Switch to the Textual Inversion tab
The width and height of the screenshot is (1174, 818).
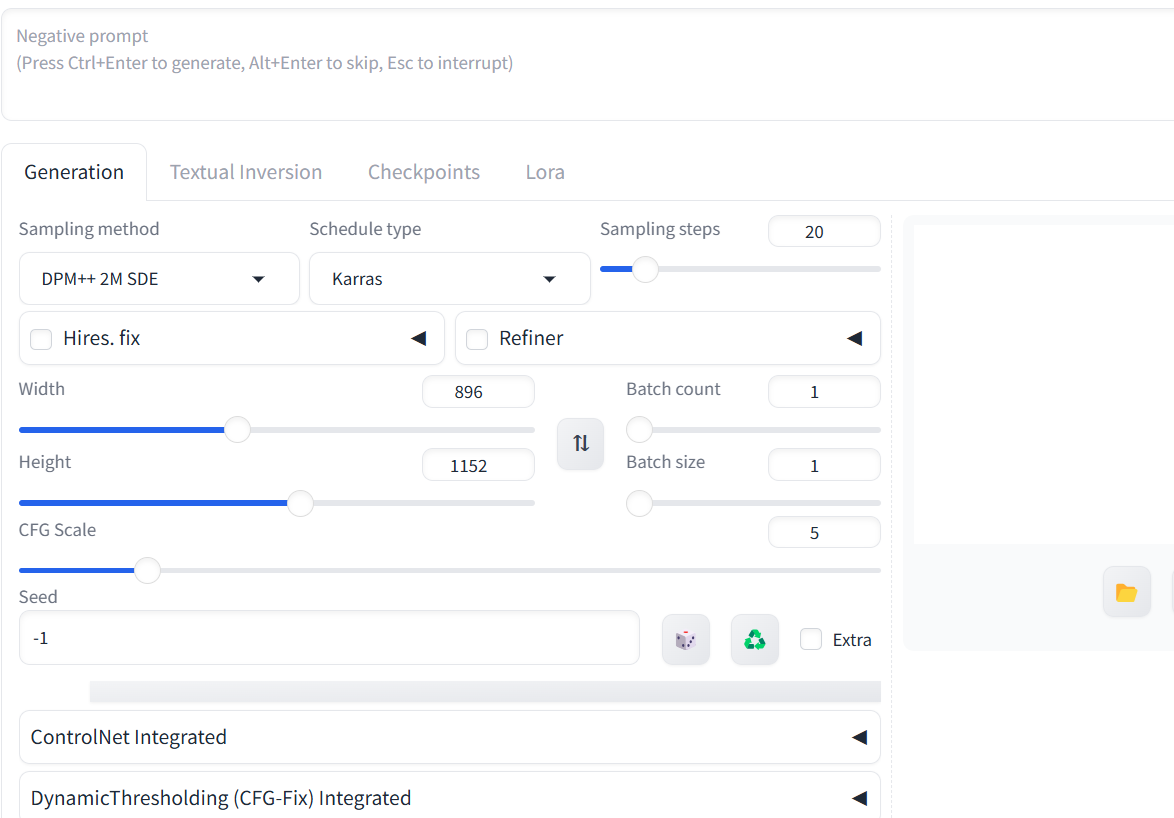pyautogui.click(x=246, y=172)
